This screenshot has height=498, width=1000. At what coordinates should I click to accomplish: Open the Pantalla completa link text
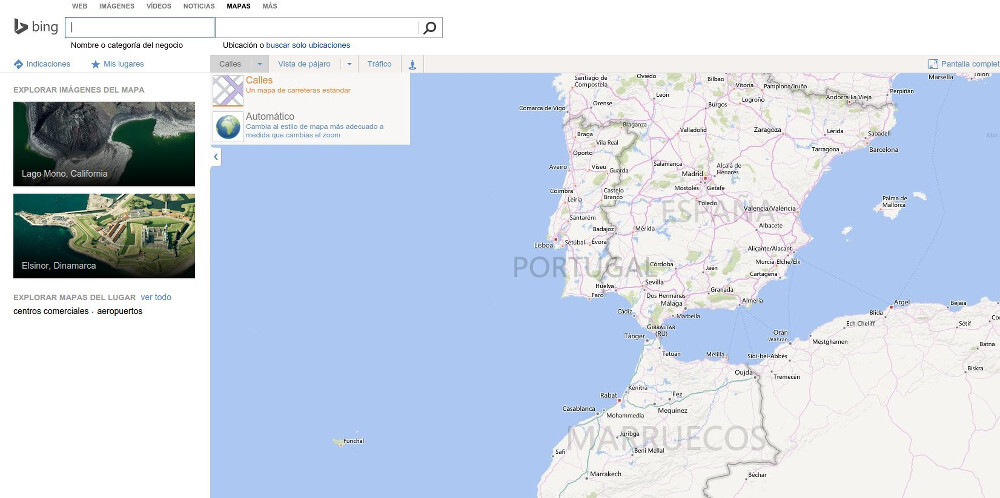970,64
